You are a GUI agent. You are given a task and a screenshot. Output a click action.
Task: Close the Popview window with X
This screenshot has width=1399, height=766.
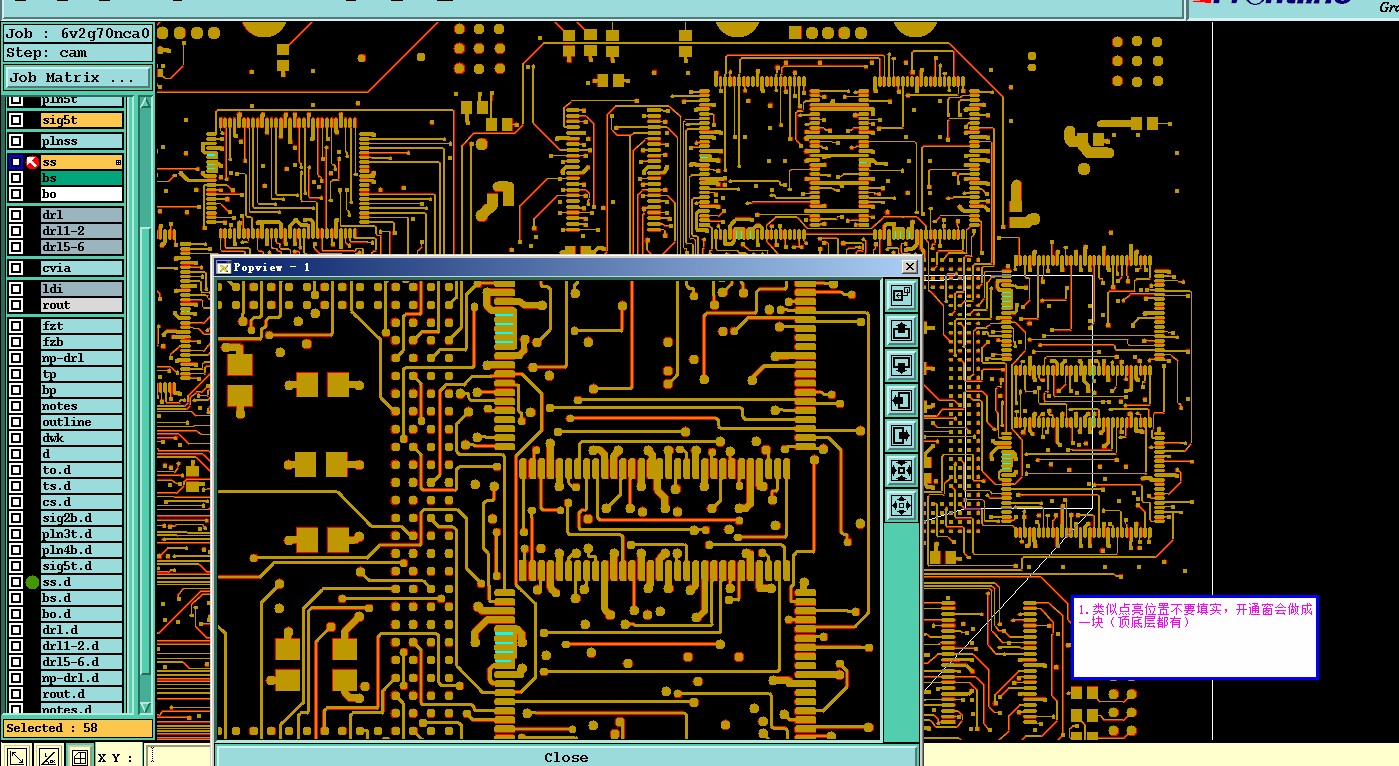(x=909, y=267)
